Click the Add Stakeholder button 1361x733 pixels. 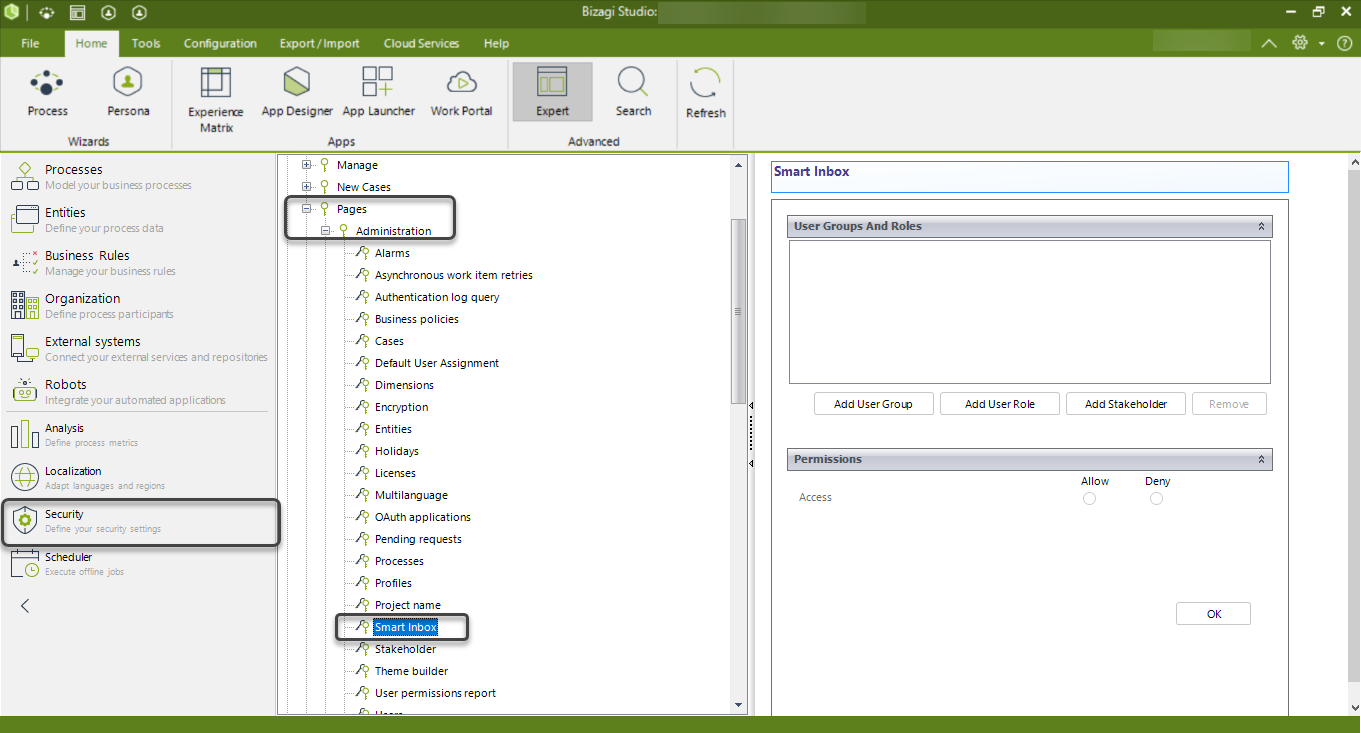pos(1125,404)
